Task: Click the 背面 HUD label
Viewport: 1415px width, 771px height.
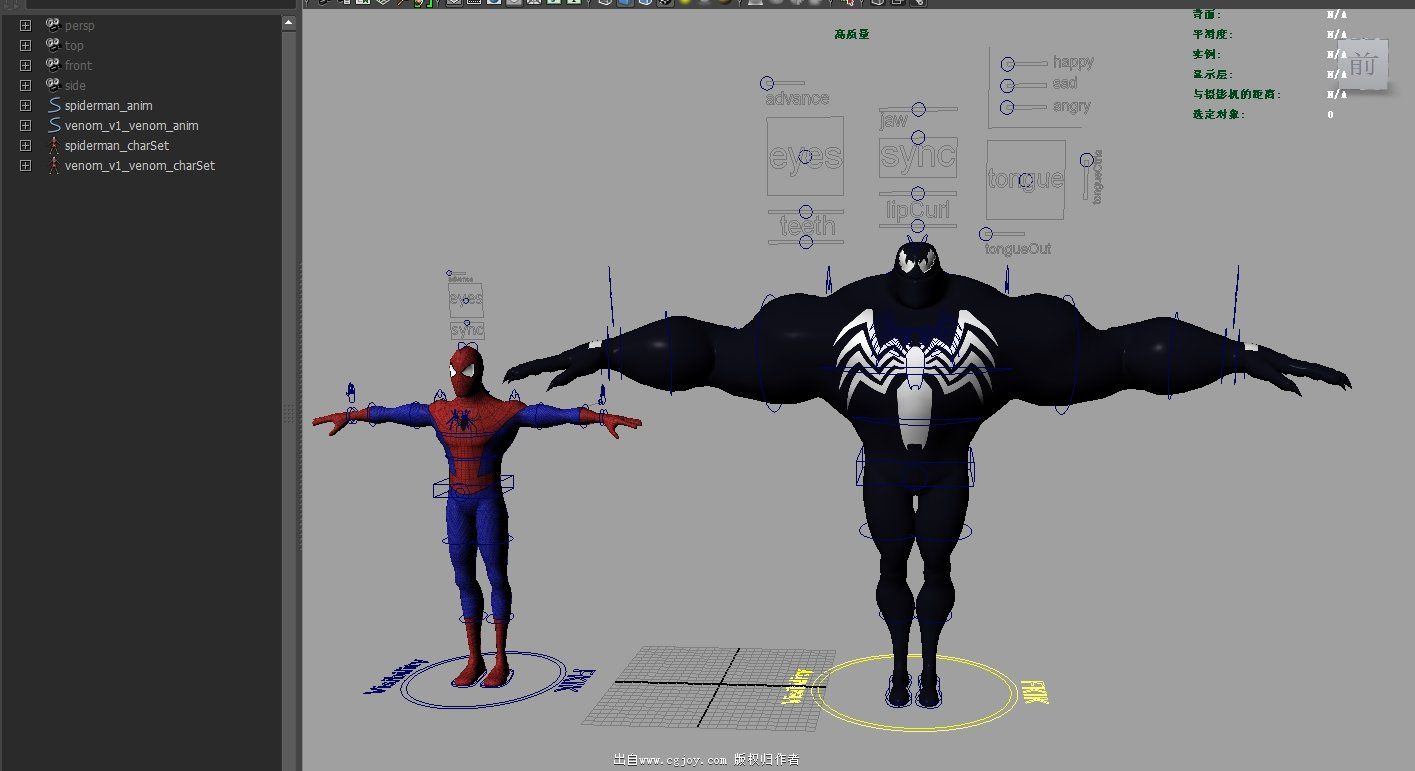Action: pos(1207,14)
